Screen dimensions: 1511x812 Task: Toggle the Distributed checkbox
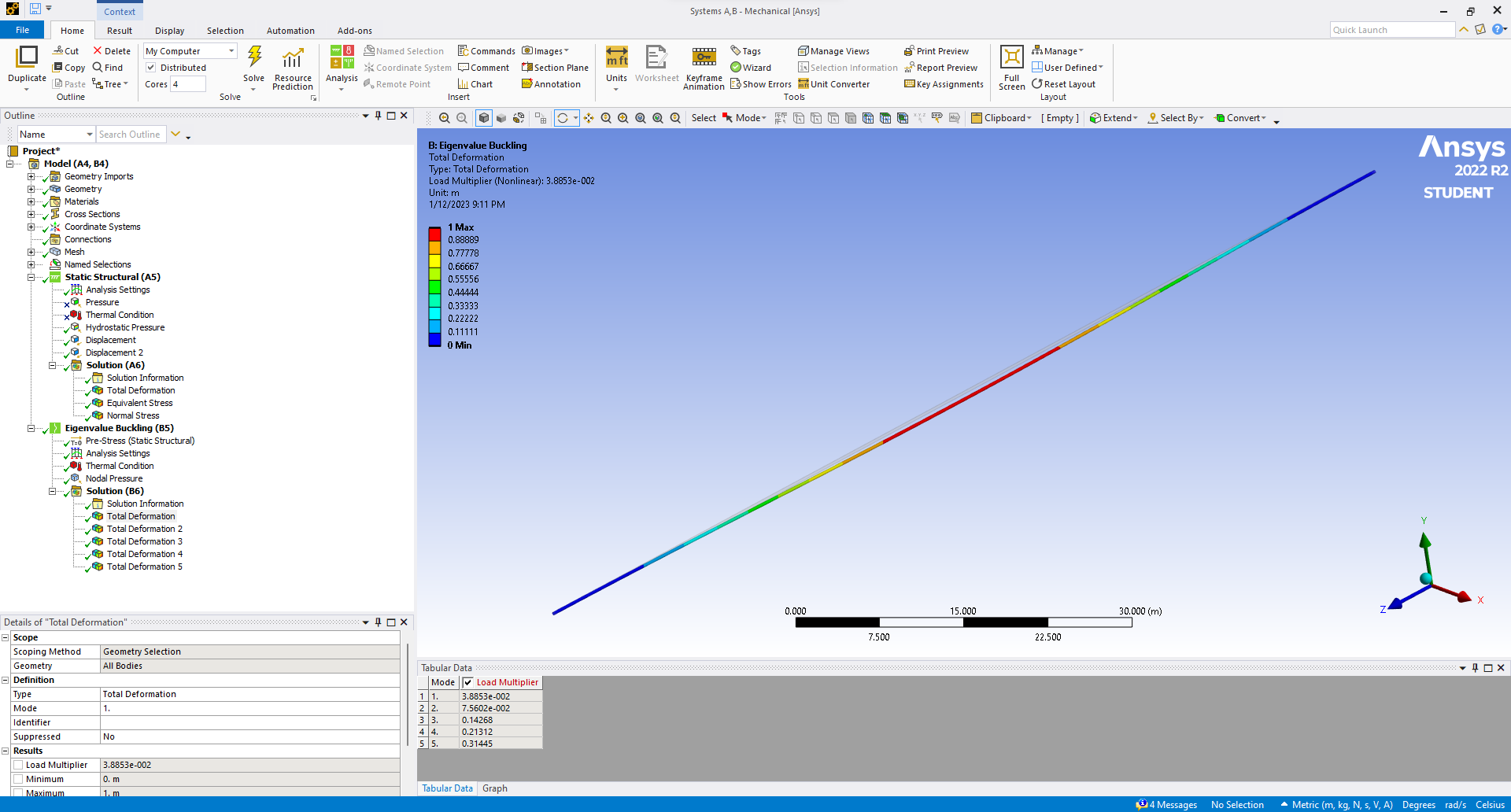151,68
